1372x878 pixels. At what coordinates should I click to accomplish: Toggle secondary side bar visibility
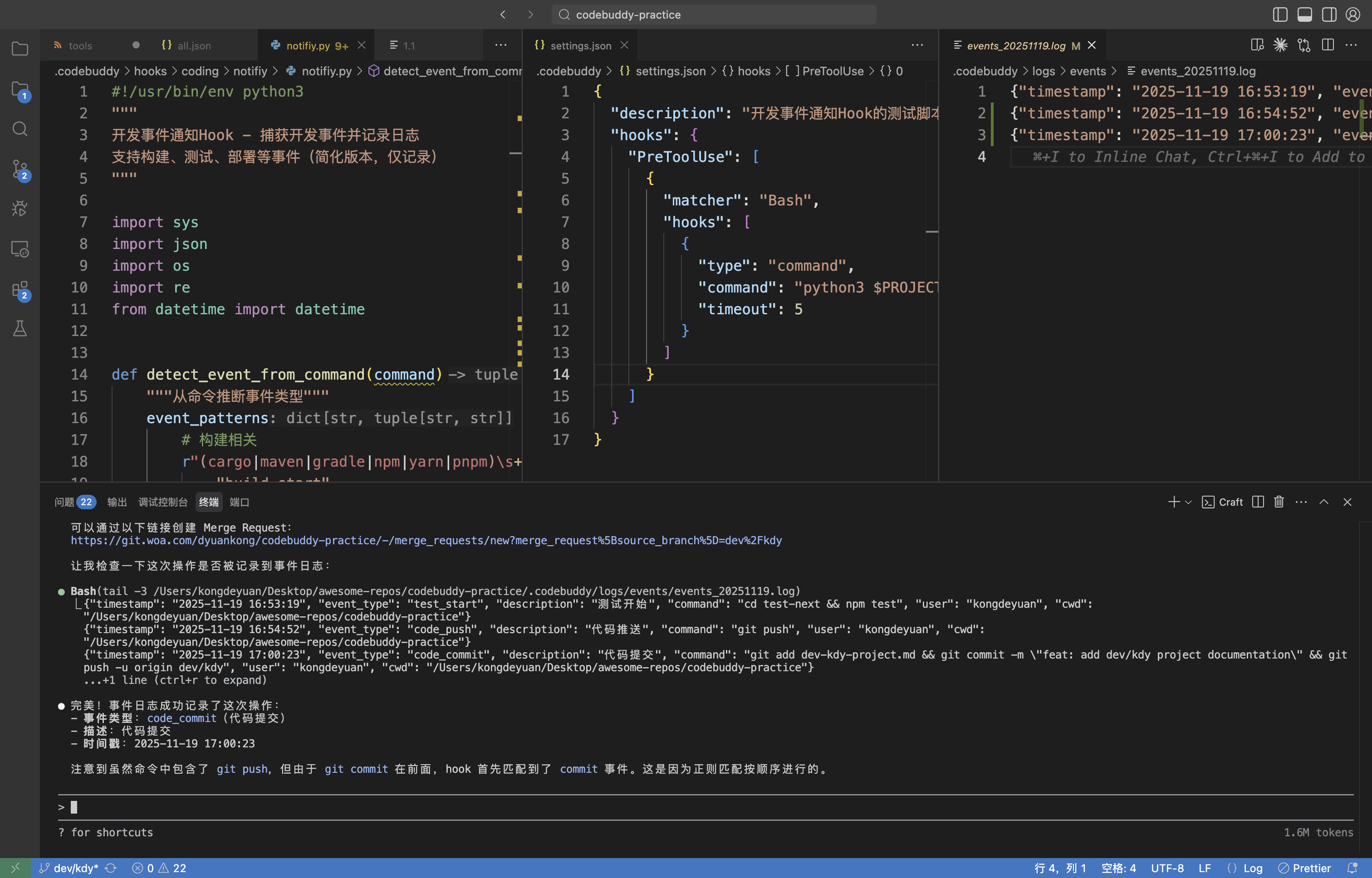pyautogui.click(x=1329, y=14)
